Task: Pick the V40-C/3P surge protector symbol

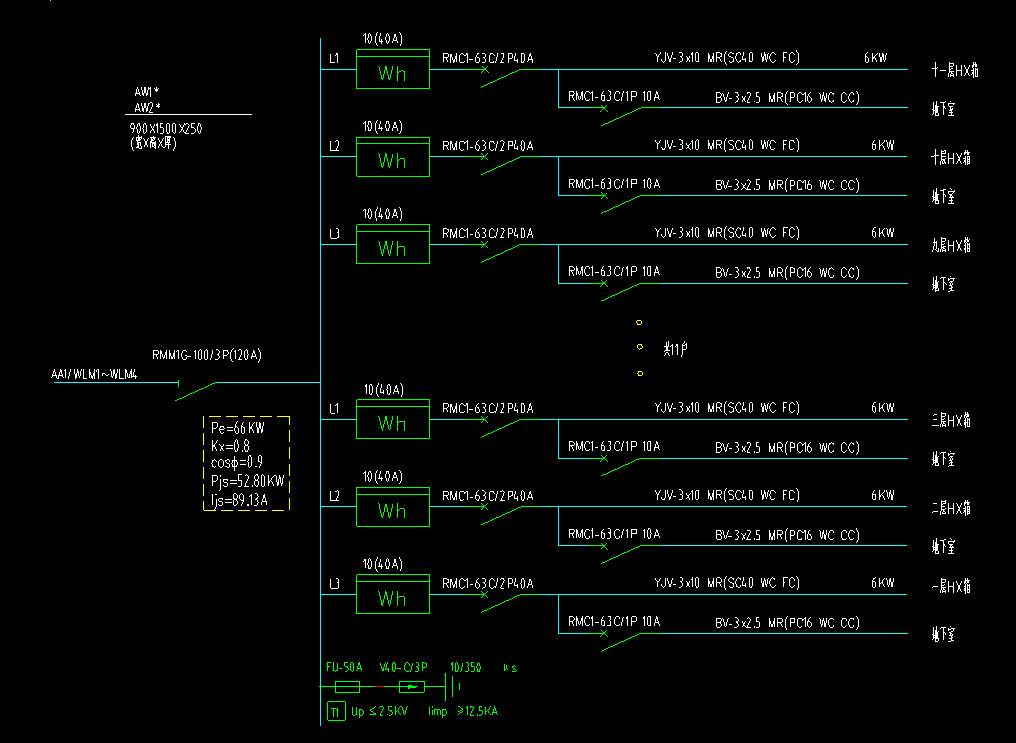Action: [x=411, y=687]
